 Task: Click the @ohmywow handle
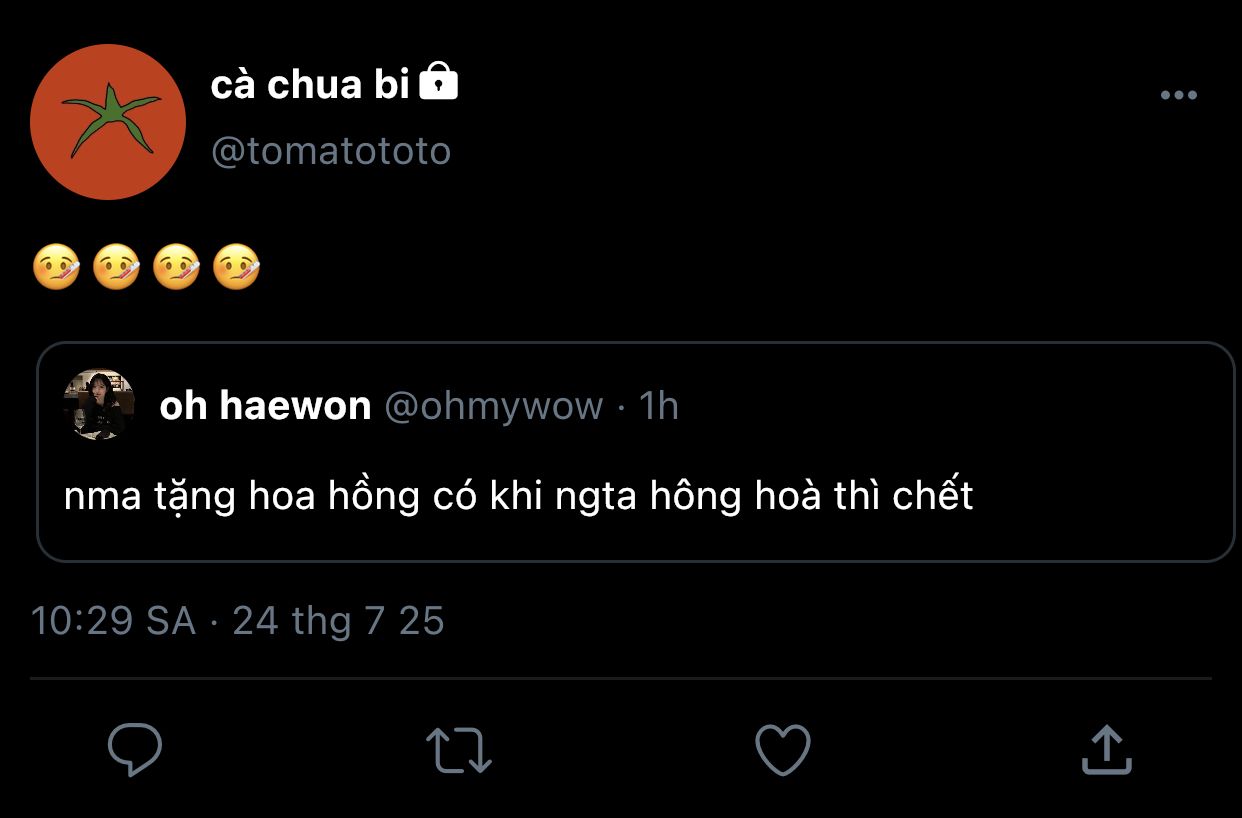tap(494, 406)
